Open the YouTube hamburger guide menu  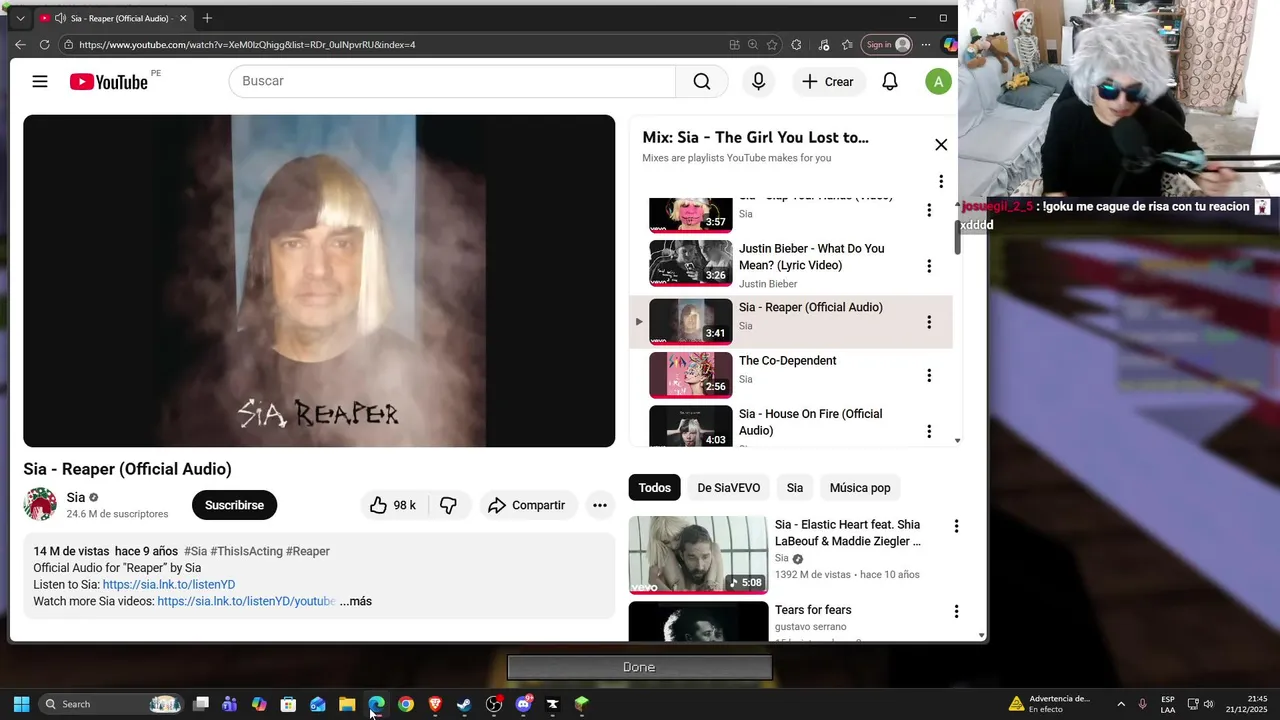[x=40, y=82]
